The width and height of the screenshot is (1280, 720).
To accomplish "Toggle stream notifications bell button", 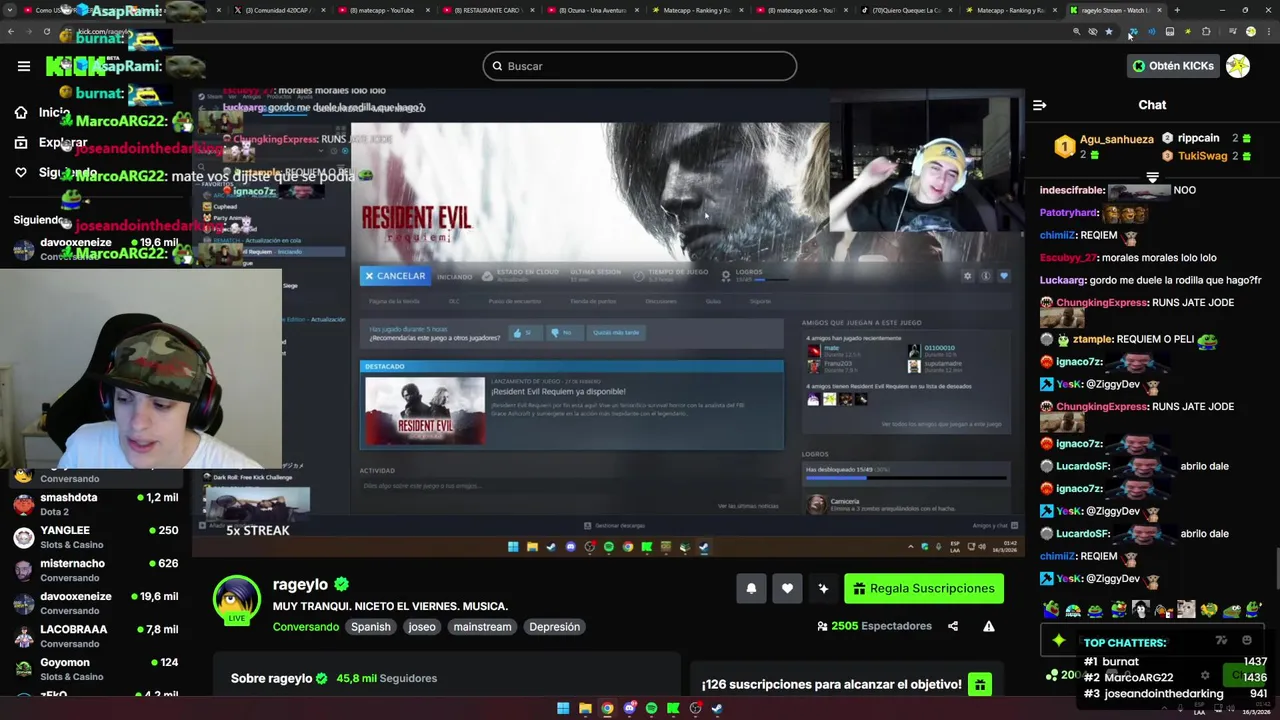I will point(751,588).
